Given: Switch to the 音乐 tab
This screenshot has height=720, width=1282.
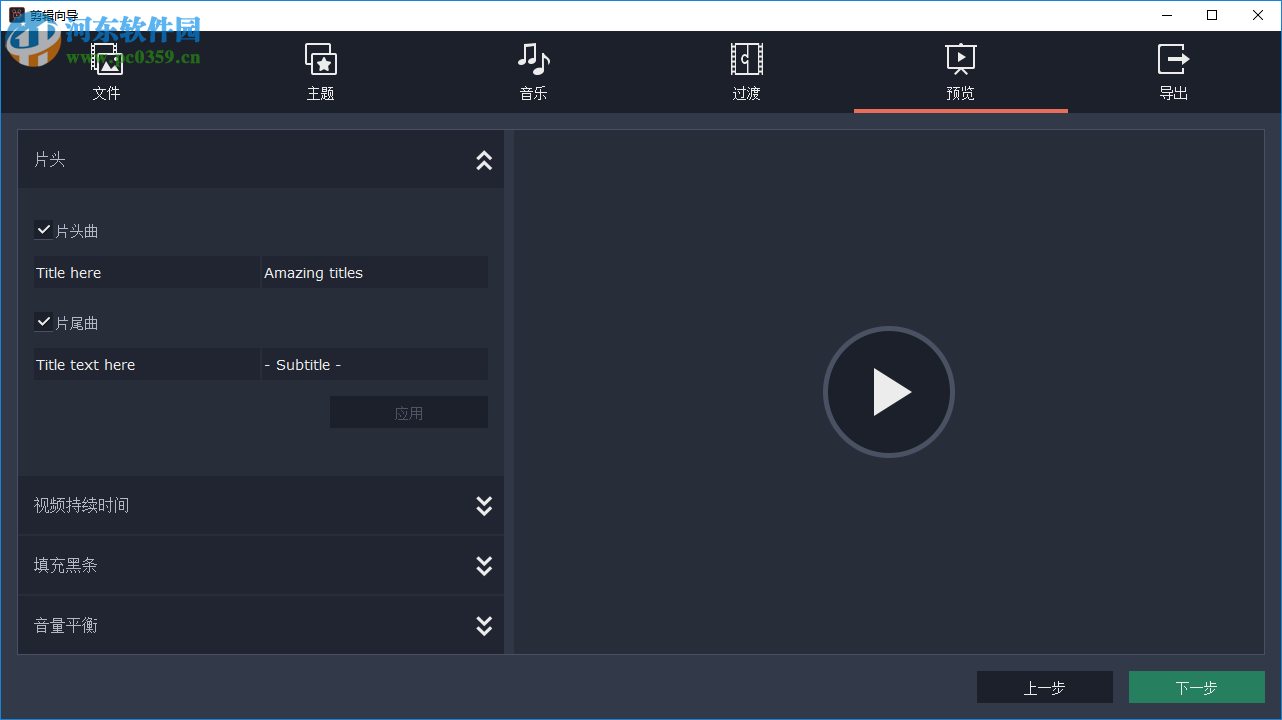Looking at the screenshot, I should 533,72.
